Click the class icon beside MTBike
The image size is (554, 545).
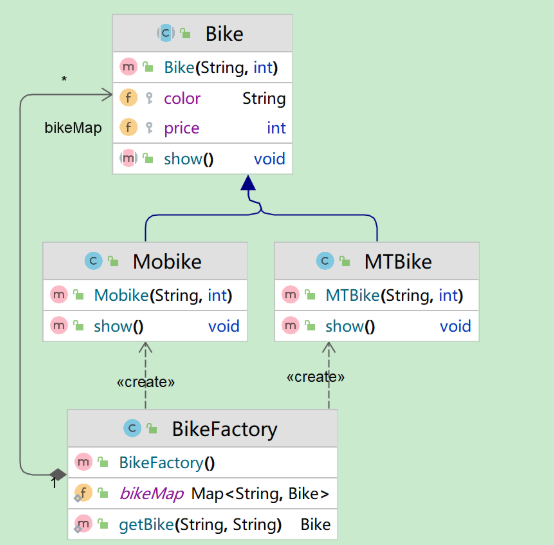click(325, 261)
